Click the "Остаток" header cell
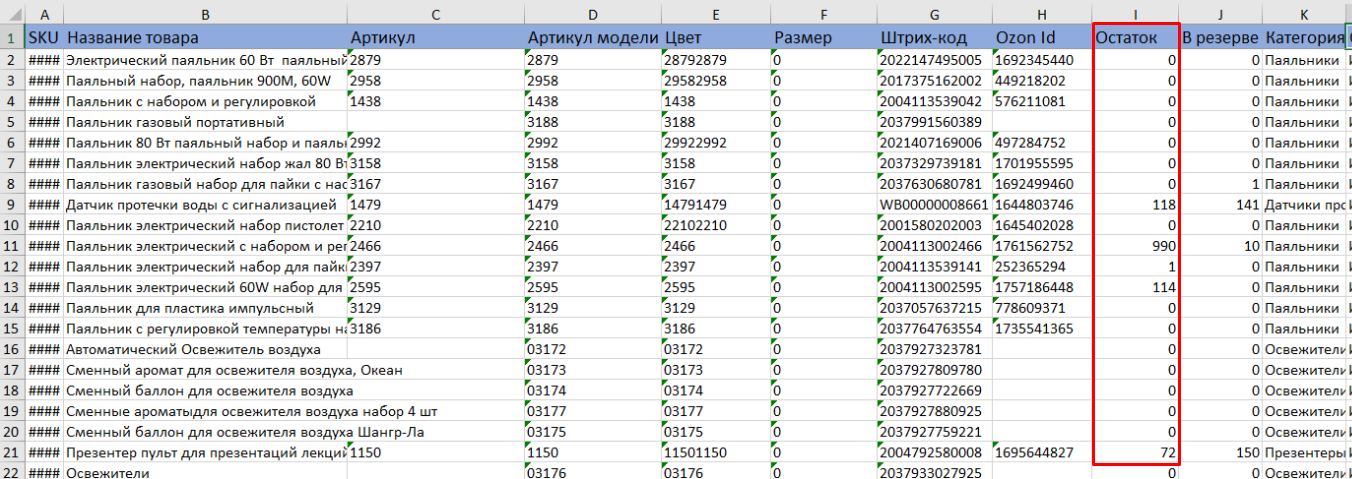The image size is (1352, 479). [1135, 38]
